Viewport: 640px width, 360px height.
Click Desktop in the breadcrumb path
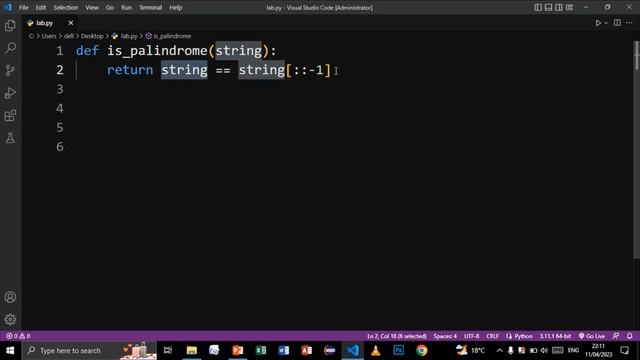pos(92,36)
